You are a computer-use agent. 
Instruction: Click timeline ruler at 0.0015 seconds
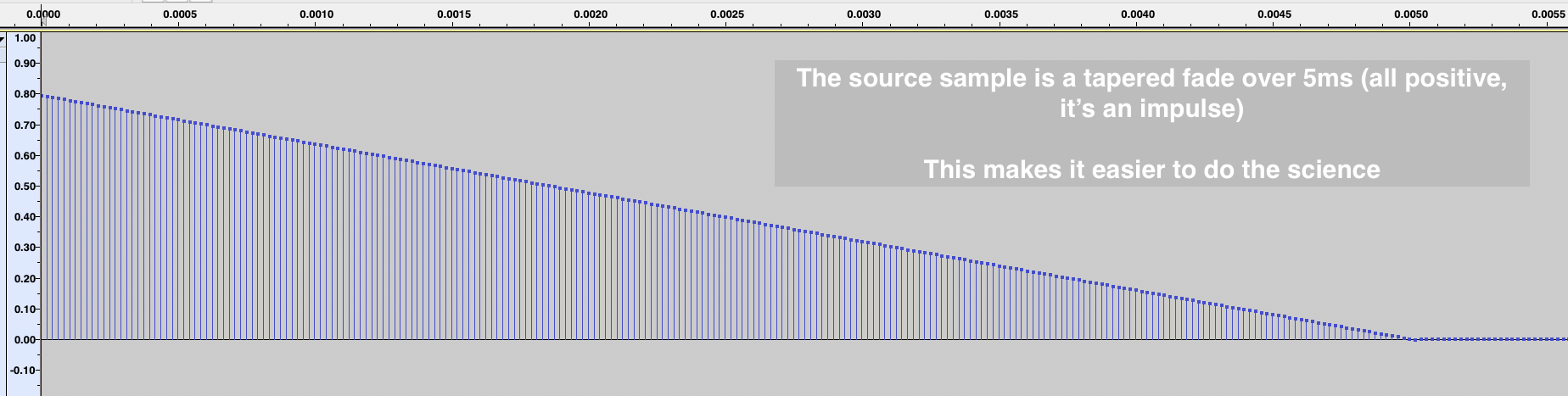454,14
